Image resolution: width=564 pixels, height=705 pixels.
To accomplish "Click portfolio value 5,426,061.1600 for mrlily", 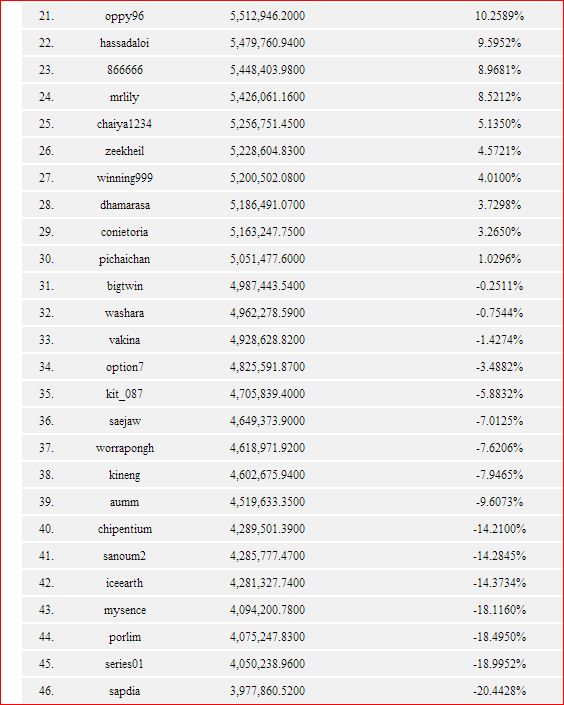I will point(268,97).
